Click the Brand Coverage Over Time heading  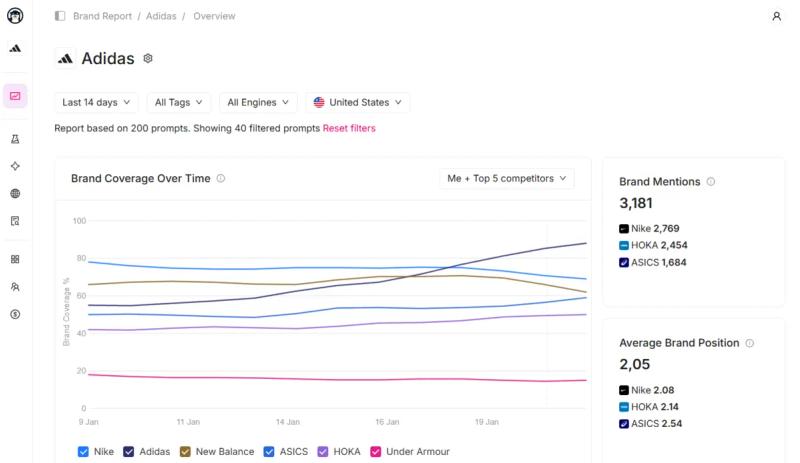click(141, 179)
